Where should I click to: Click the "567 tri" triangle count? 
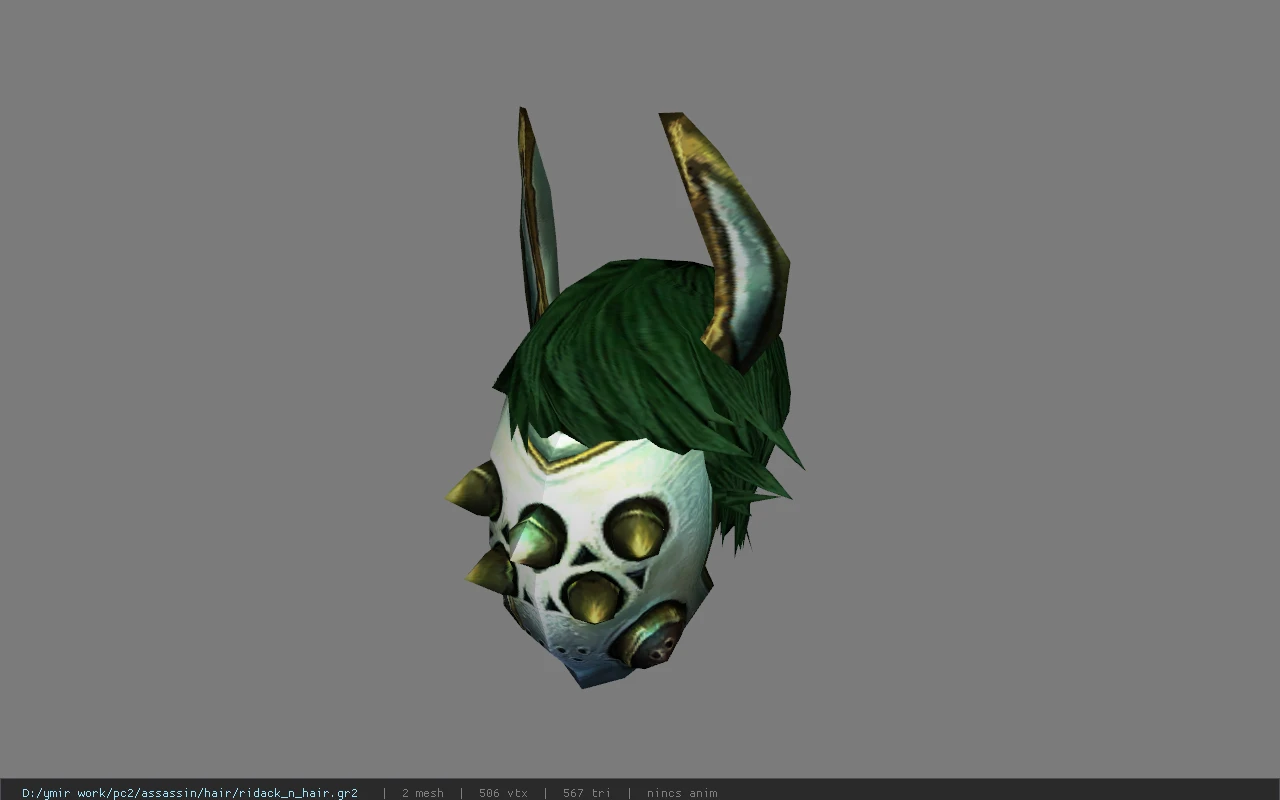[x=587, y=793]
